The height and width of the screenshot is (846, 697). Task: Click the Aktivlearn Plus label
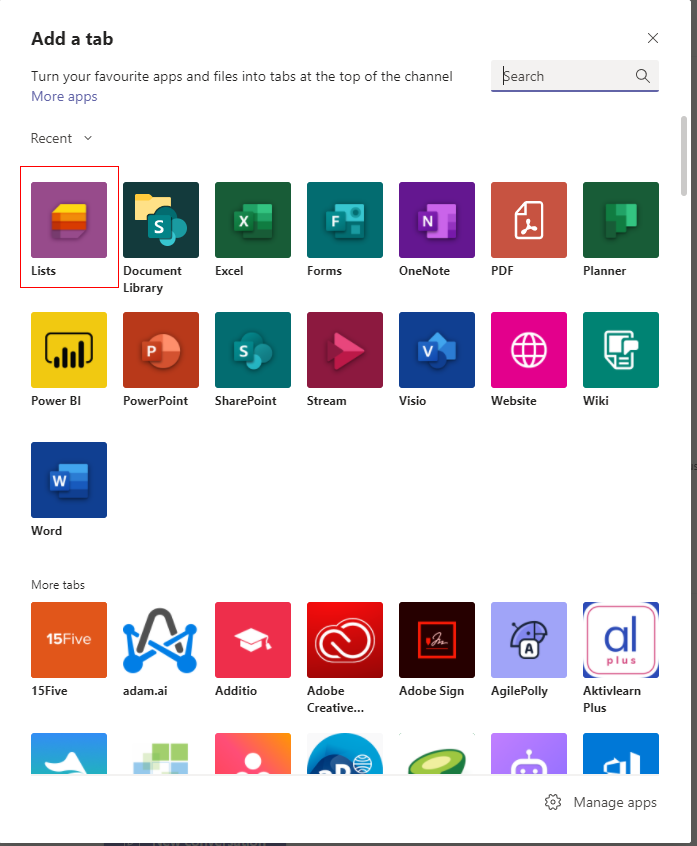coord(612,699)
